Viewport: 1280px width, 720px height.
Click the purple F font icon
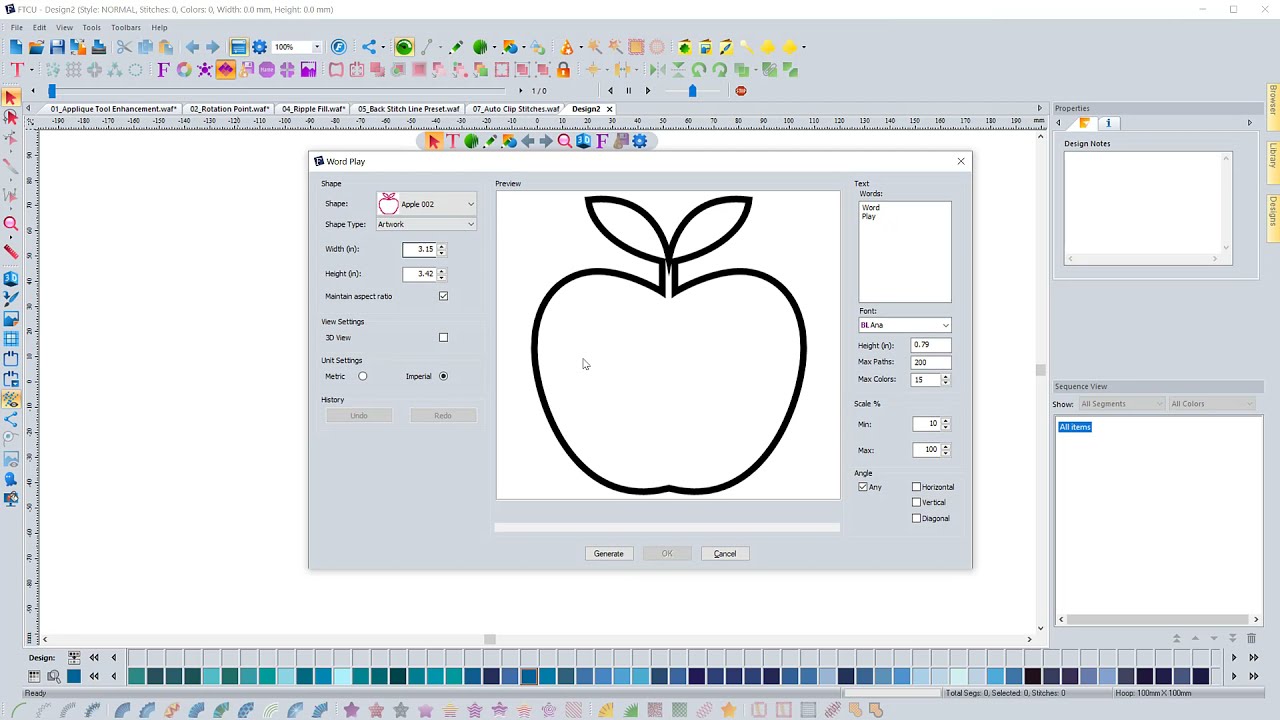[163, 69]
